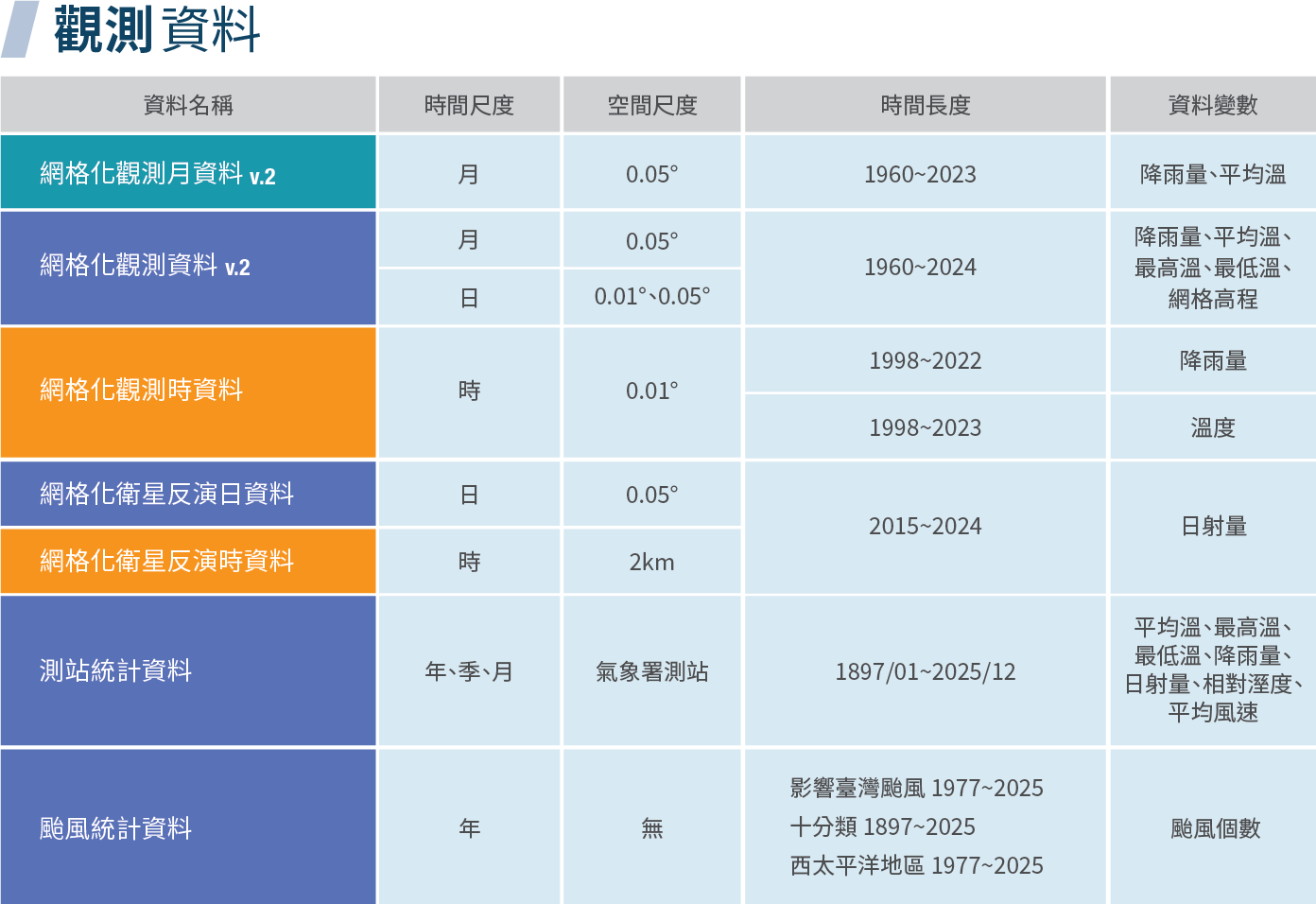
Task: Click the 時間長度 column header
Action: coord(925,105)
